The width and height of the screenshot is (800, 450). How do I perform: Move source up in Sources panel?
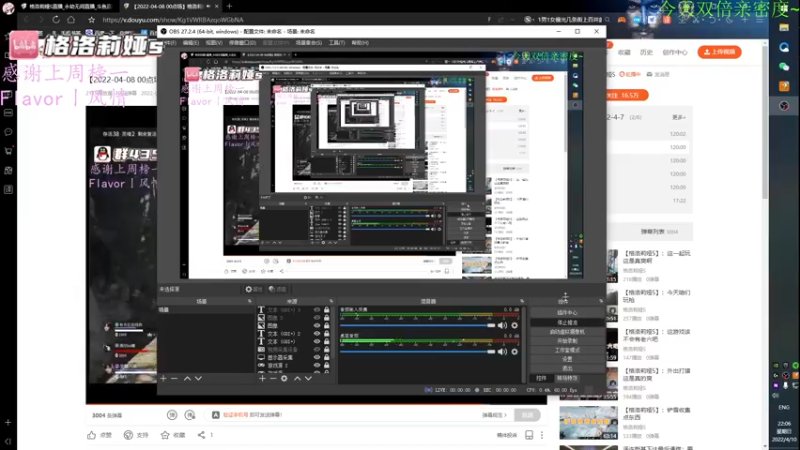coord(297,379)
